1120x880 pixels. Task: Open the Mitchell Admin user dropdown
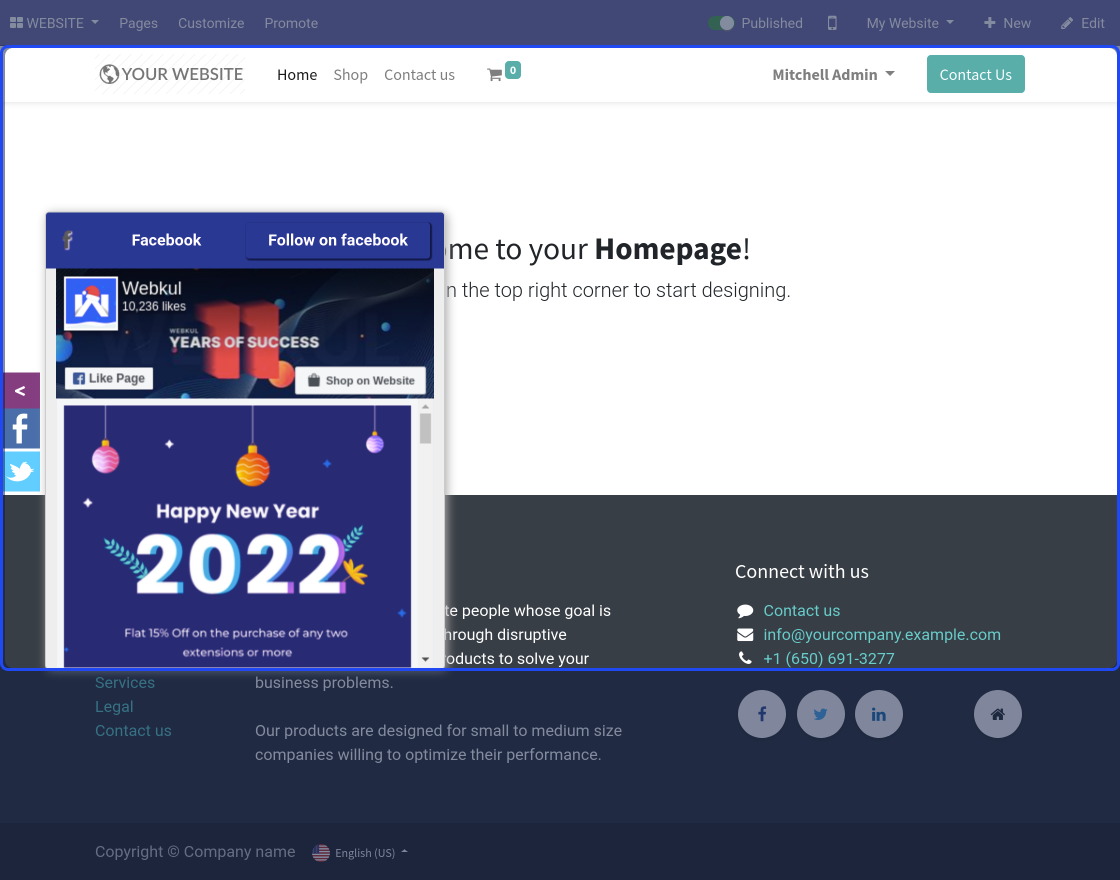834,74
